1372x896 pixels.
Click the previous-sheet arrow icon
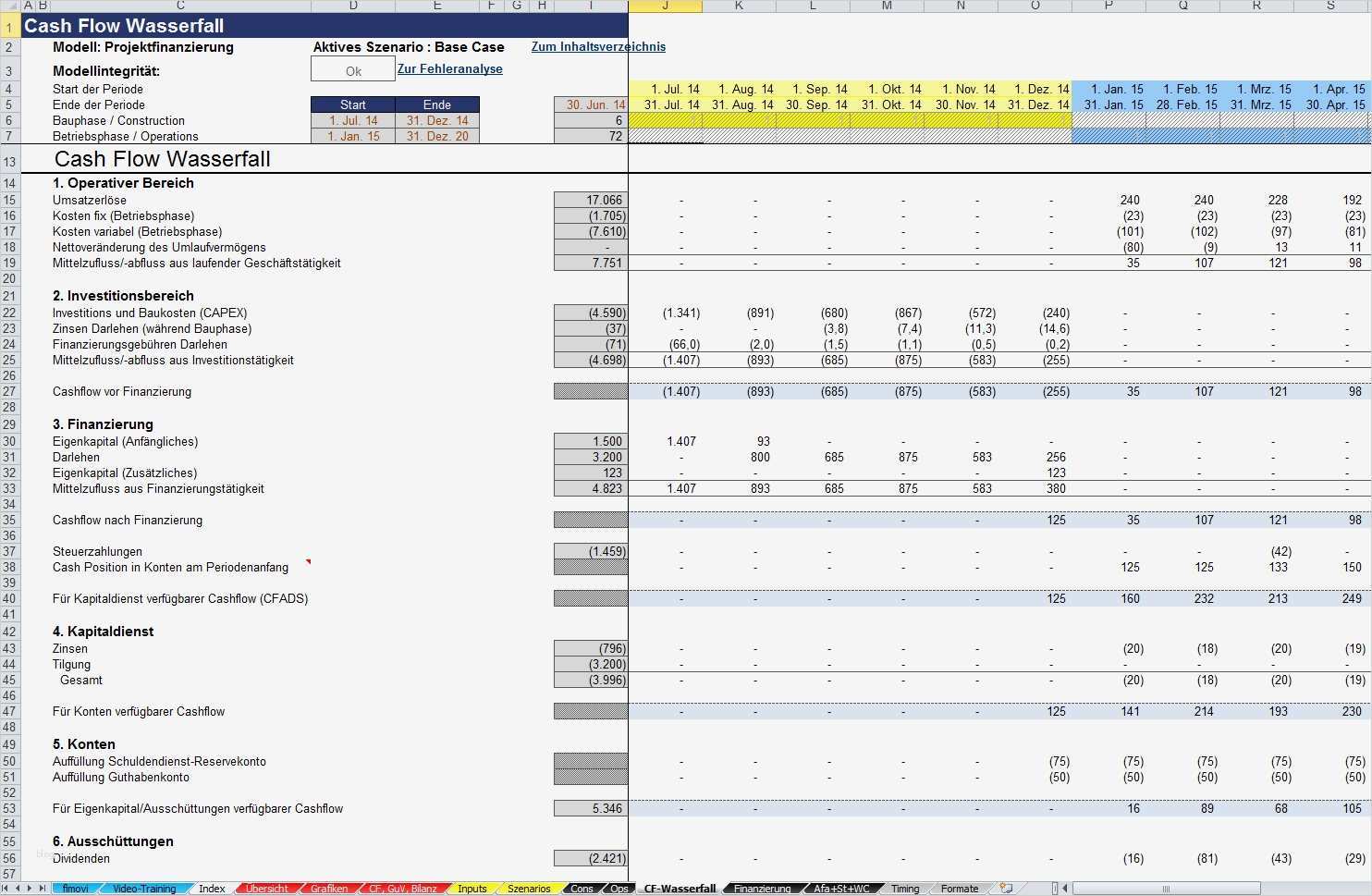pyautogui.click(x=18, y=888)
